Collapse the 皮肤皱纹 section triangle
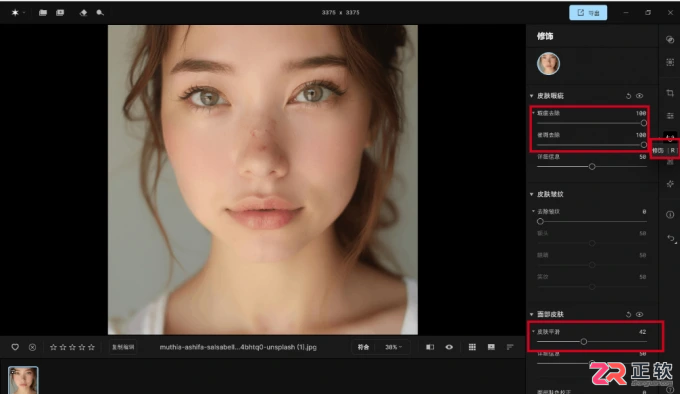 coord(532,194)
